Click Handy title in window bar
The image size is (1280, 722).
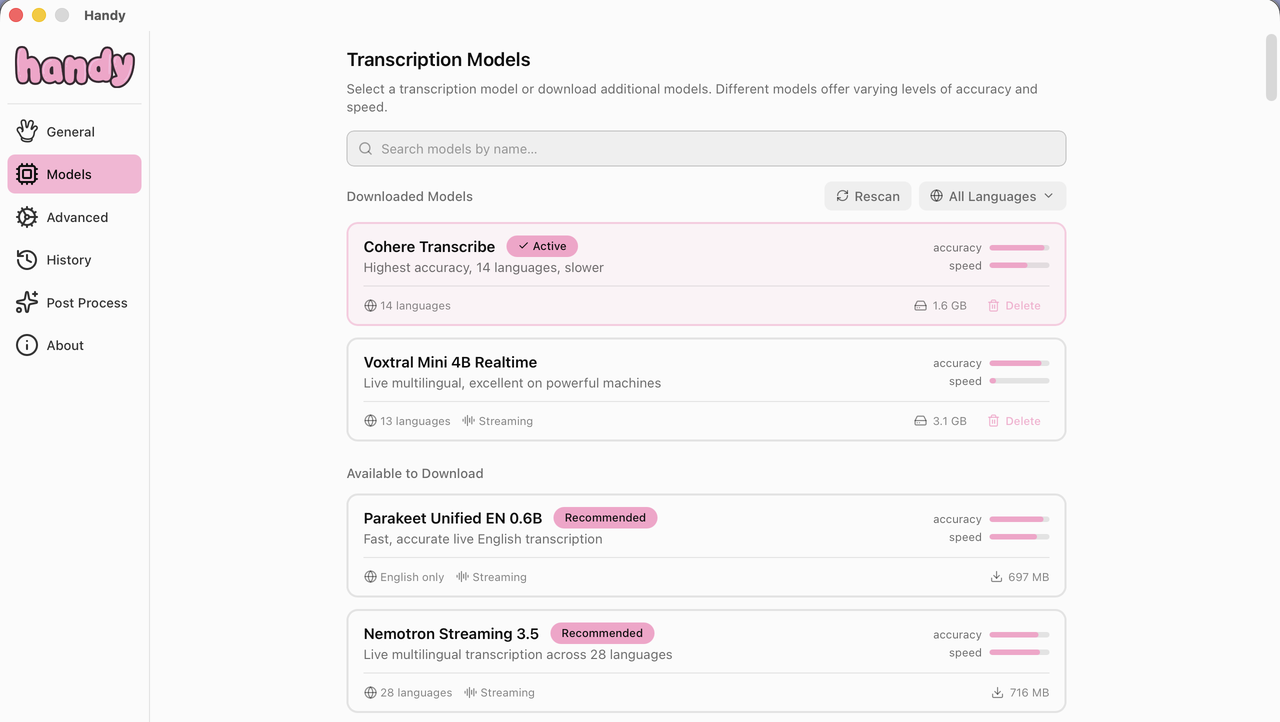point(104,15)
